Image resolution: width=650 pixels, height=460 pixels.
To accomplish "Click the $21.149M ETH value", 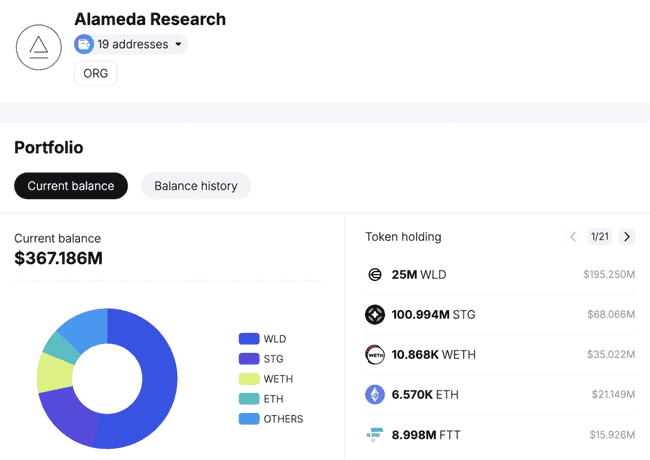I will coord(613,394).
